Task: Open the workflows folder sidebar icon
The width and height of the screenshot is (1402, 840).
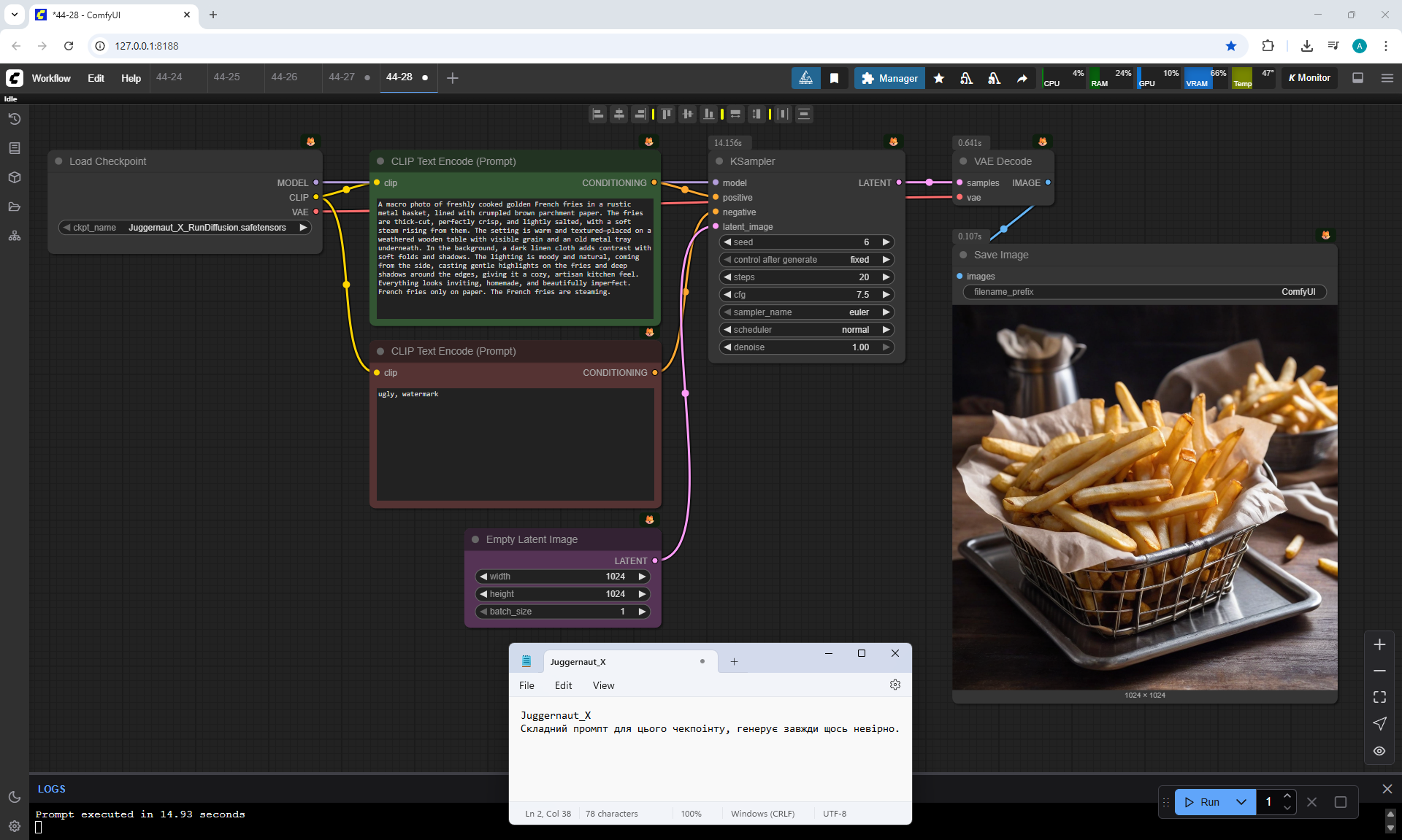Action: click(x=15, y=207)
